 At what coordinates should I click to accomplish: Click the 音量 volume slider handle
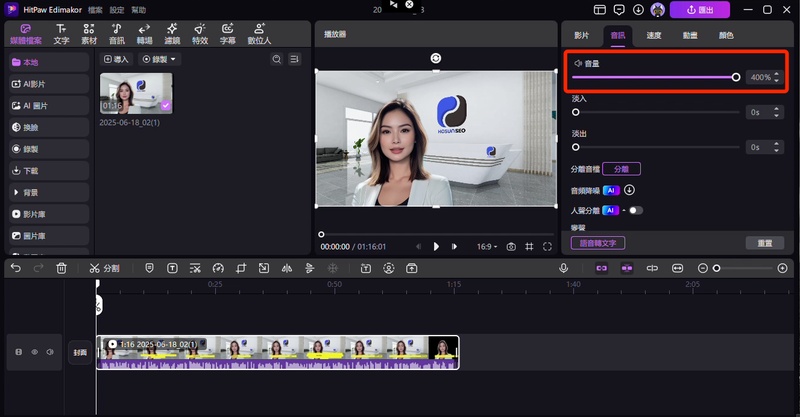(x=736, y=77)
